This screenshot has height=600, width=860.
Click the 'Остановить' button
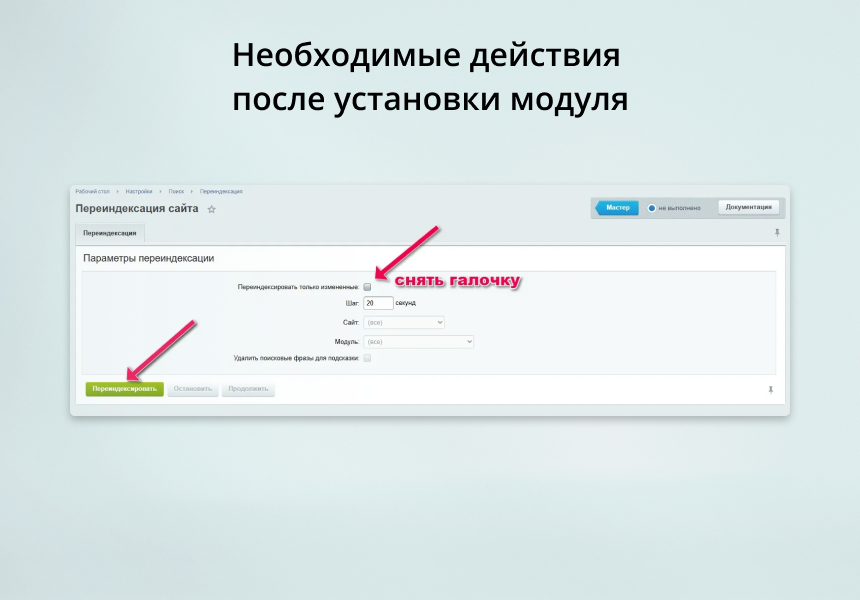click(193, 389)
